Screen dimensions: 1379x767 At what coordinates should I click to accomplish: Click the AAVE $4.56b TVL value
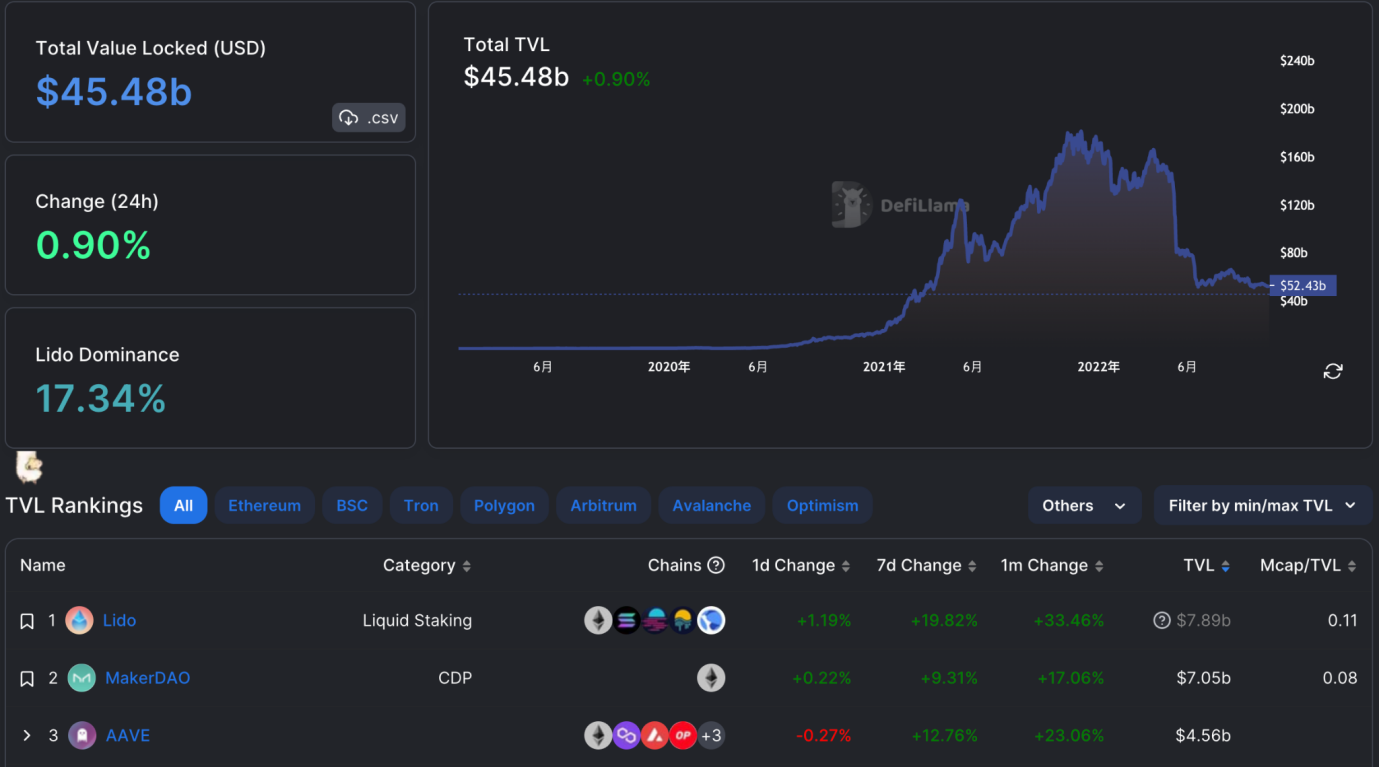click(1204, 735)
